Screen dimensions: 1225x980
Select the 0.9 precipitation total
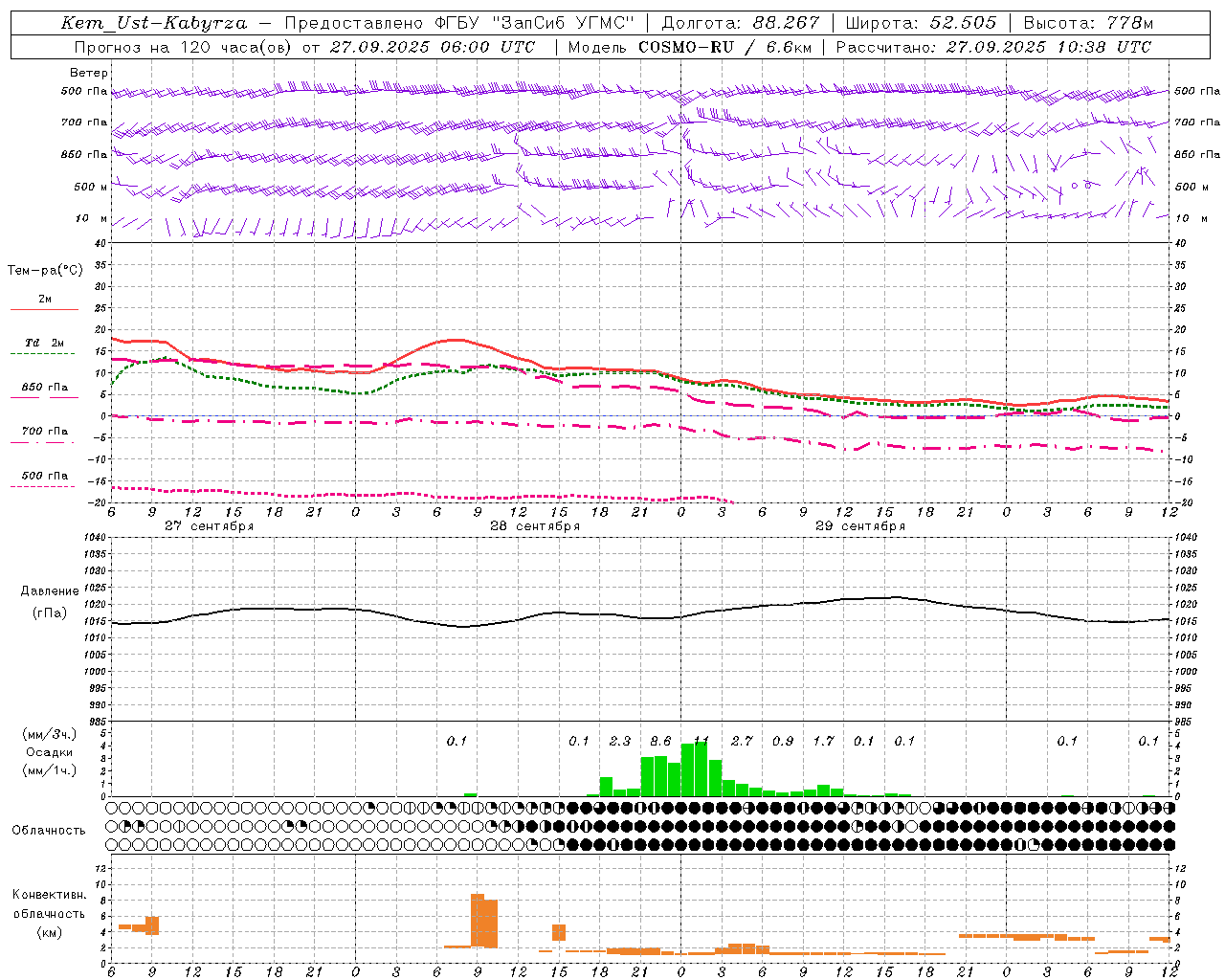[x=783, y=741]
